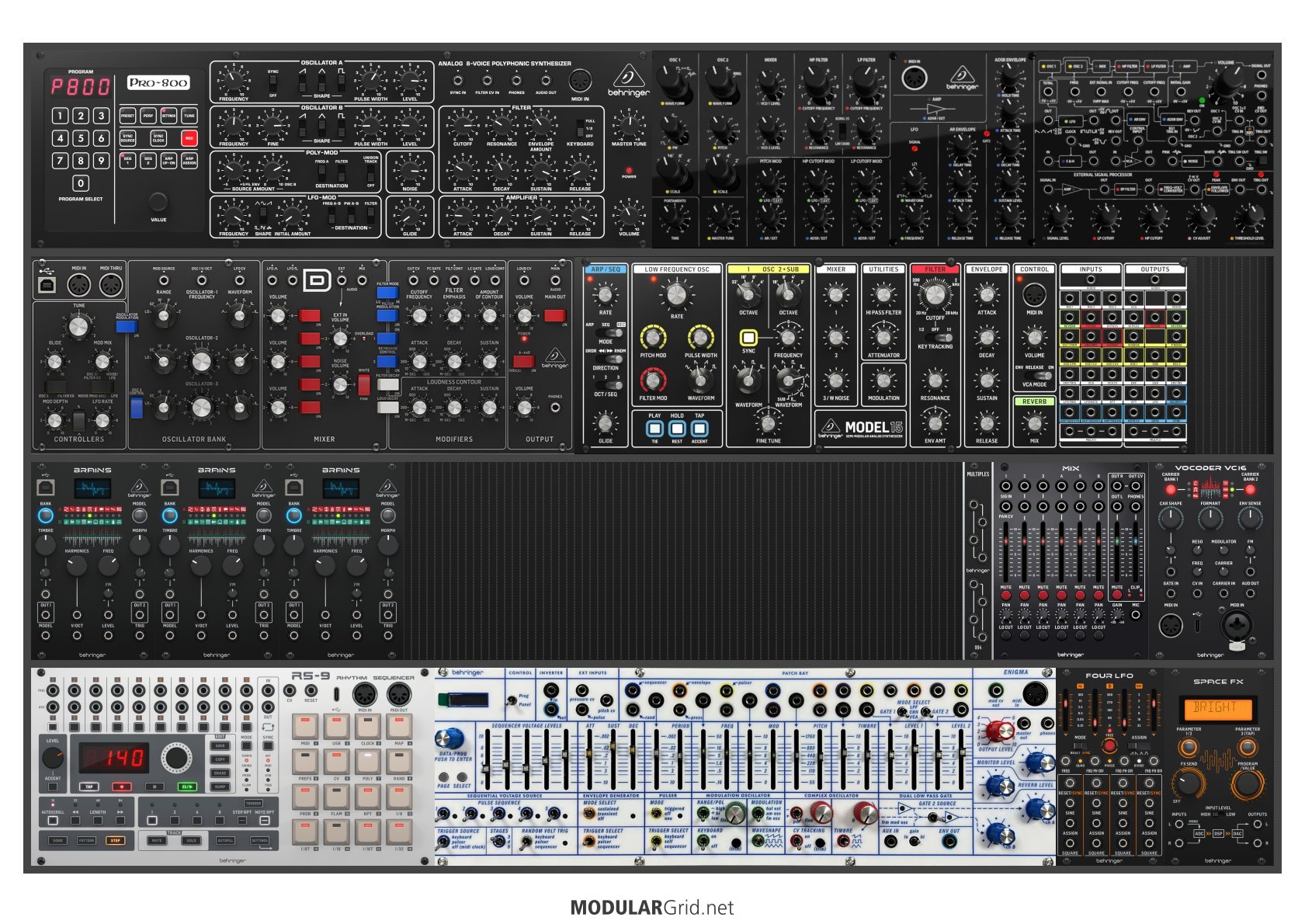Toggle Model D A-440 red switch
1305x924 pixels.
[x=524, y=361]
